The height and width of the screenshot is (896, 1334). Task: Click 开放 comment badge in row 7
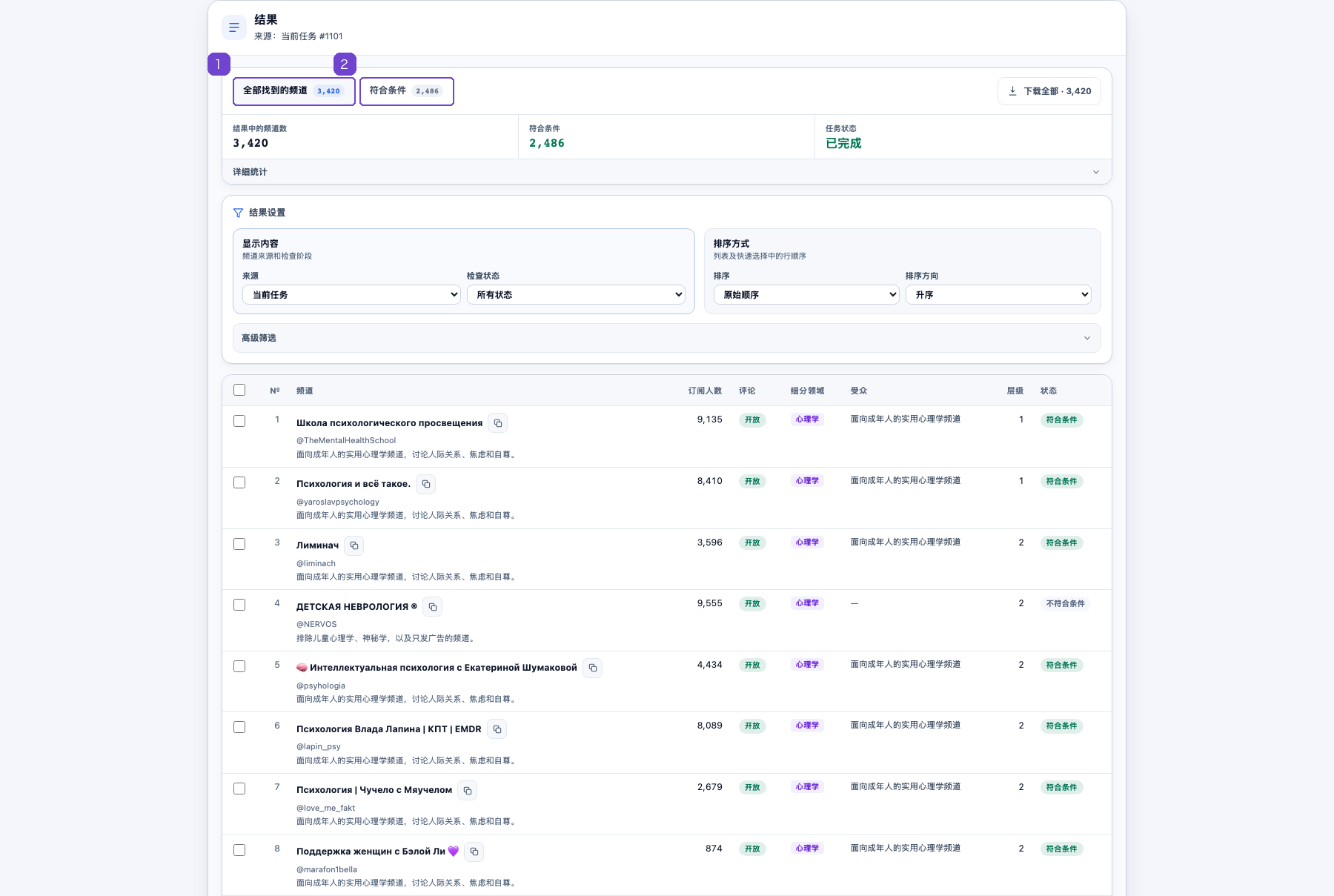pyautogui.click(x=752, y=788)
